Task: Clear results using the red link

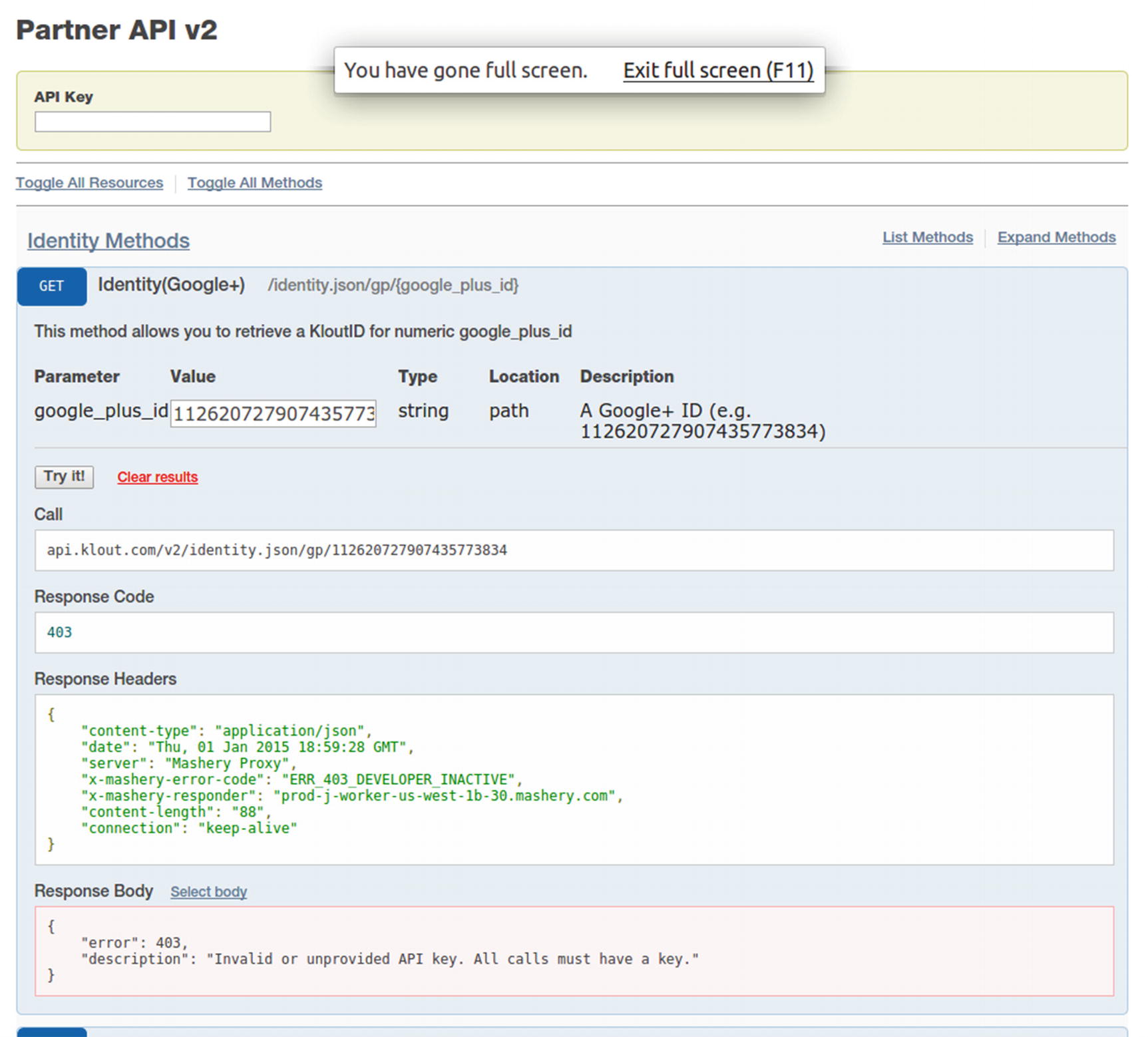Action: click(x=157, y=477)
